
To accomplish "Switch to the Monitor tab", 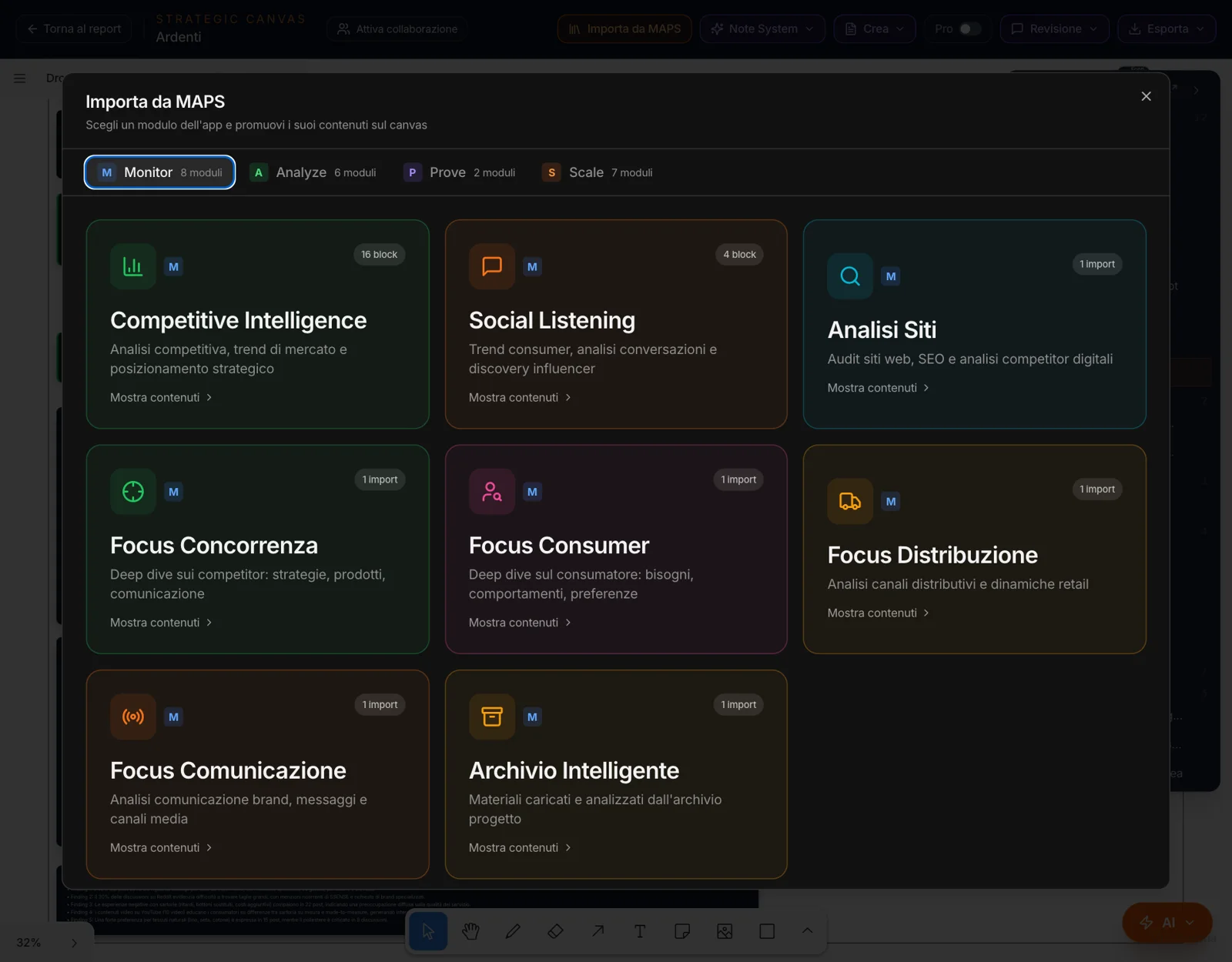I will click(160, 172).
